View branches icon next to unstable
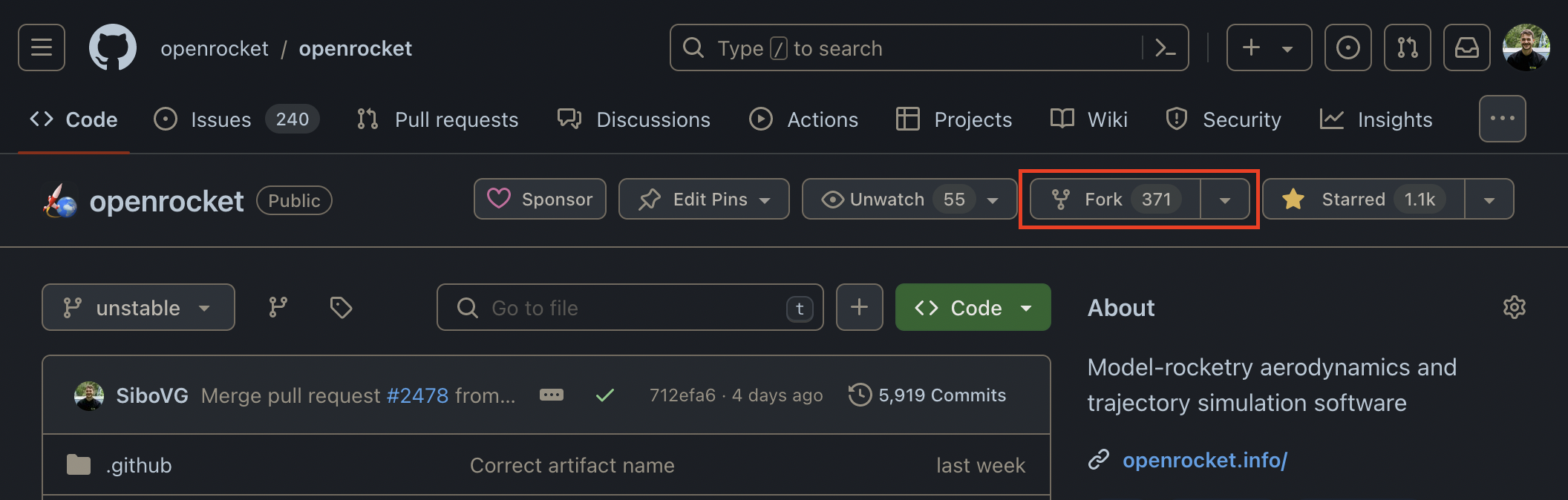The width and height of the screenshot is (1568, 500). (278, 307)
